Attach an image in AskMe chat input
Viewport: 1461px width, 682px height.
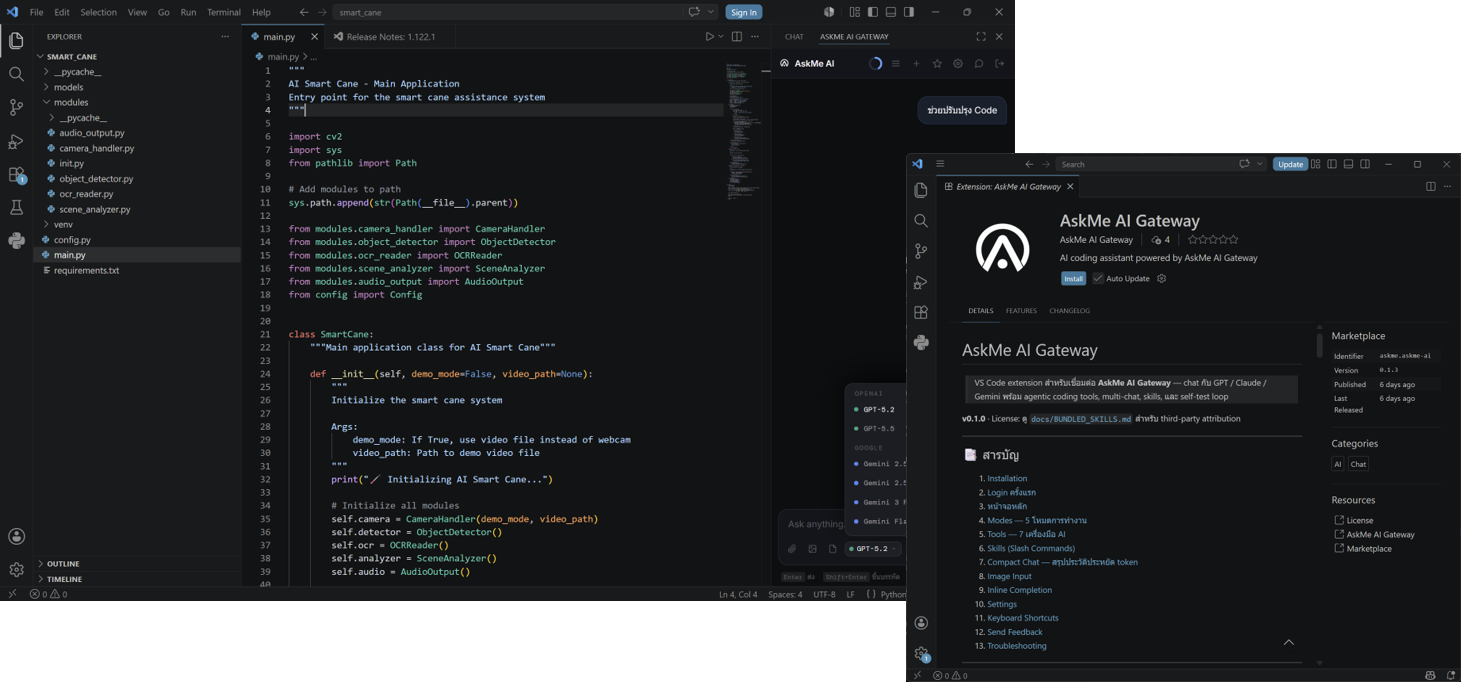(x=812, y=549)
